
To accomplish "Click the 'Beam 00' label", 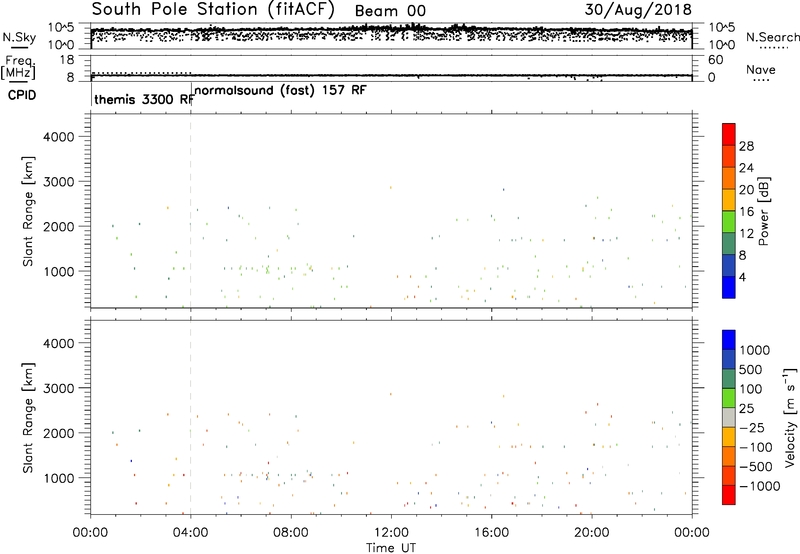I will 390,11.
